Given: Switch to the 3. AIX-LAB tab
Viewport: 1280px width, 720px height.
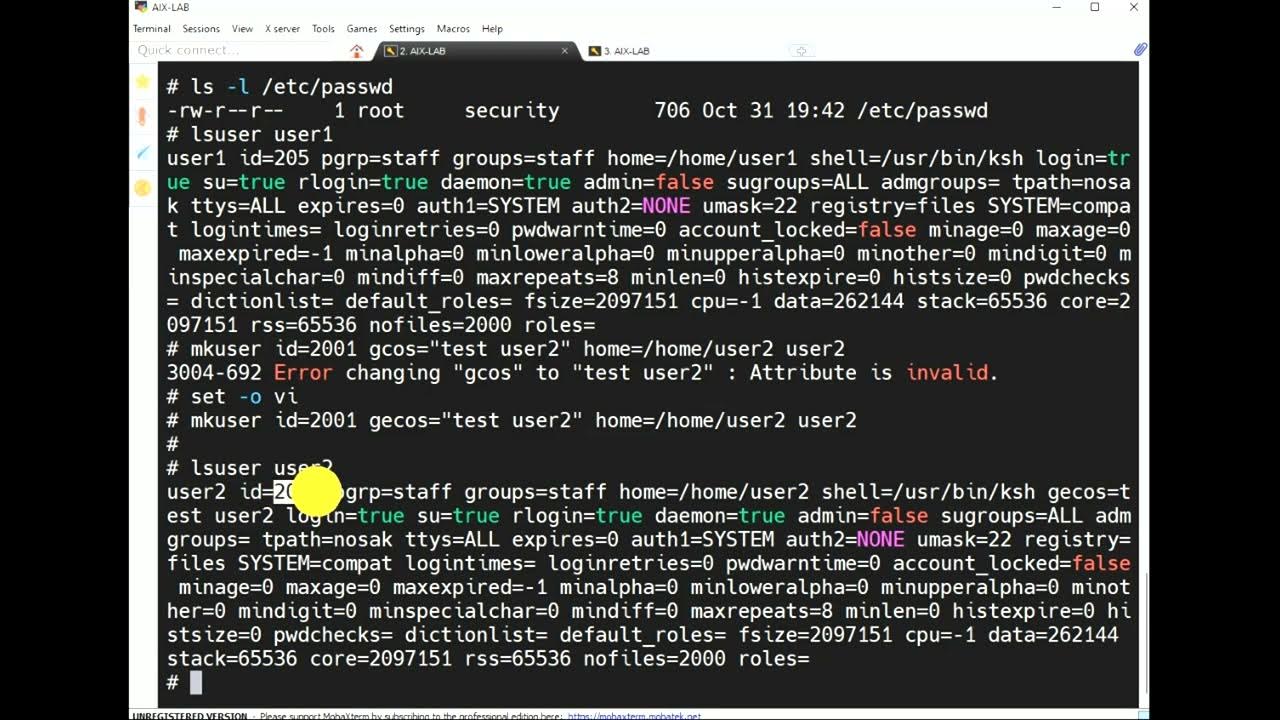Looking at the screenshot, I should point(620,51).
